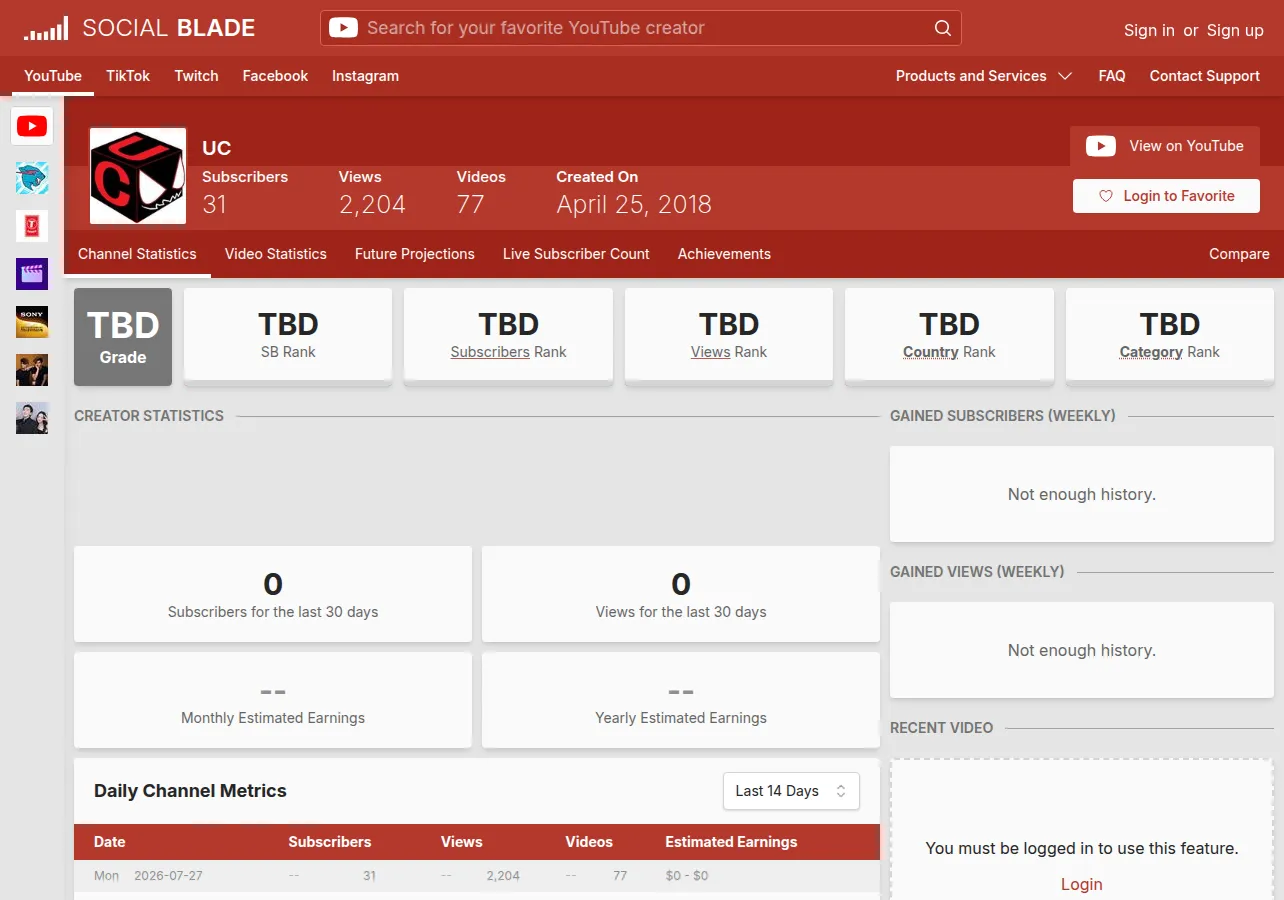The image size is (1284, 900).
Task: Open the MrBeast channel sidebar thumbnail
Action: coord(32,178)
